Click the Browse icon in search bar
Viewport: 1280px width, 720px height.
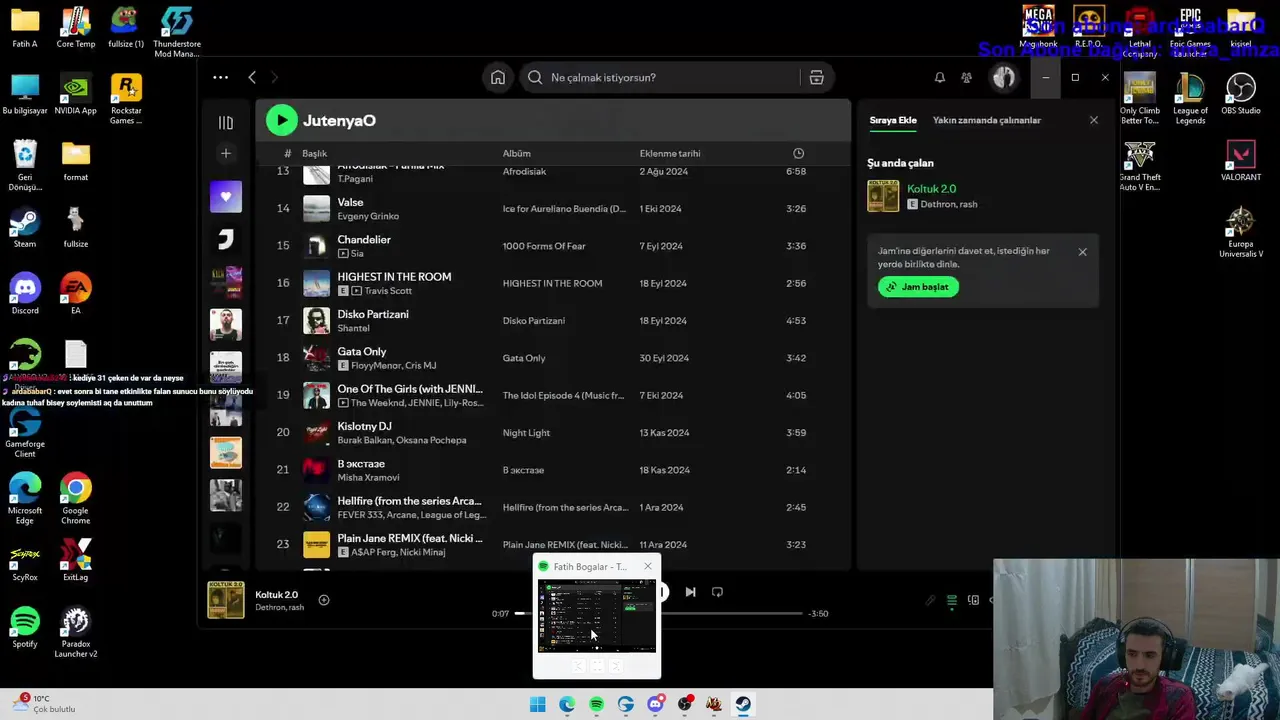pos(816,77)
